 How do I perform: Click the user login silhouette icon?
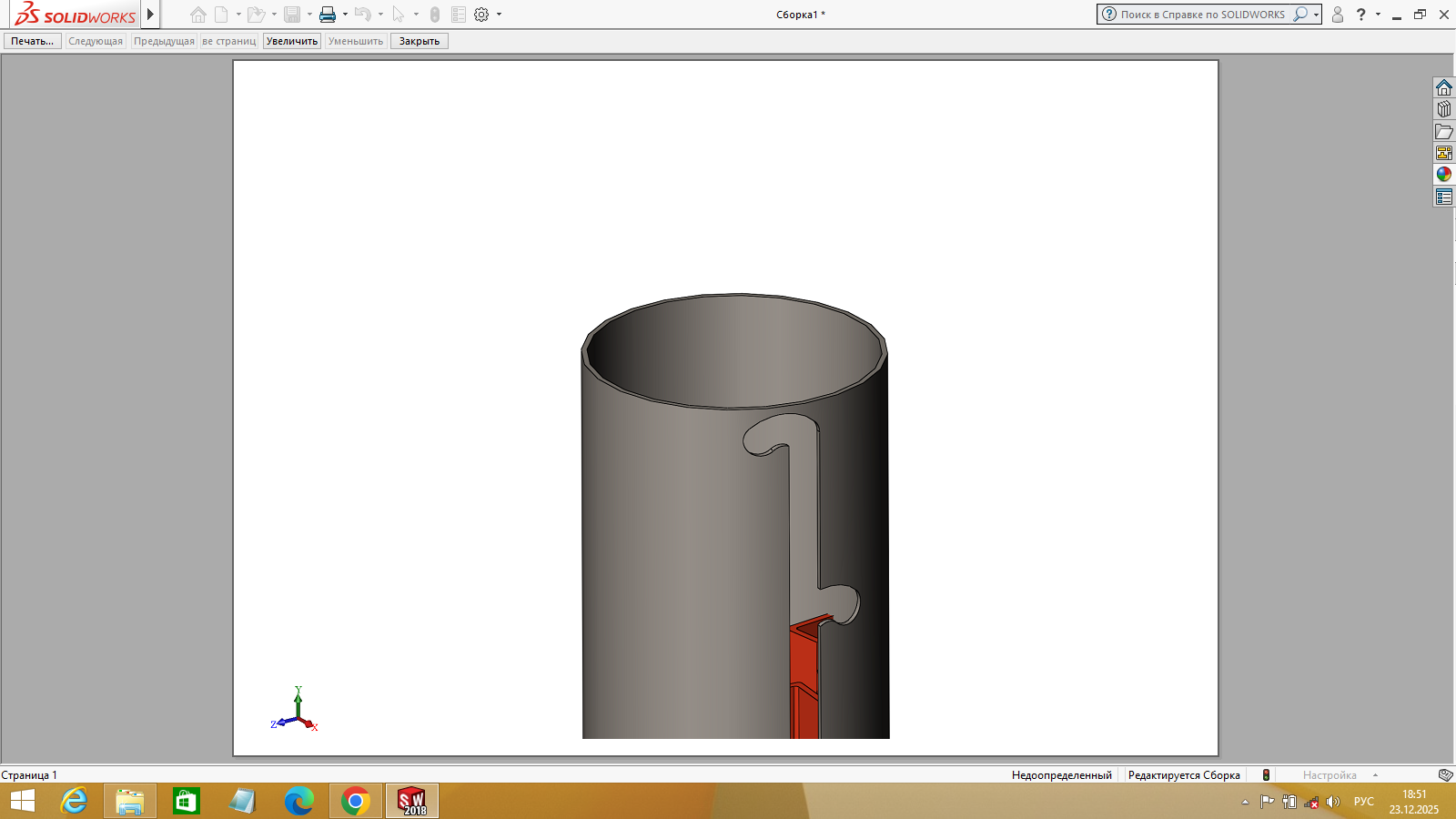1338,15
